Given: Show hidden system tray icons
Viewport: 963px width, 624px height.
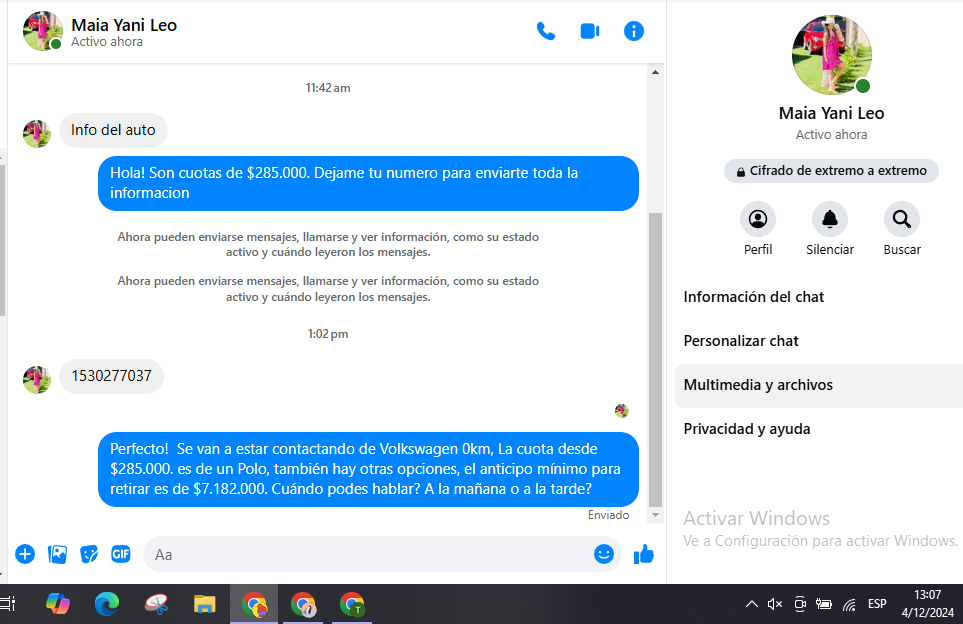Looking at the screenshot, I should click(751, 604).
